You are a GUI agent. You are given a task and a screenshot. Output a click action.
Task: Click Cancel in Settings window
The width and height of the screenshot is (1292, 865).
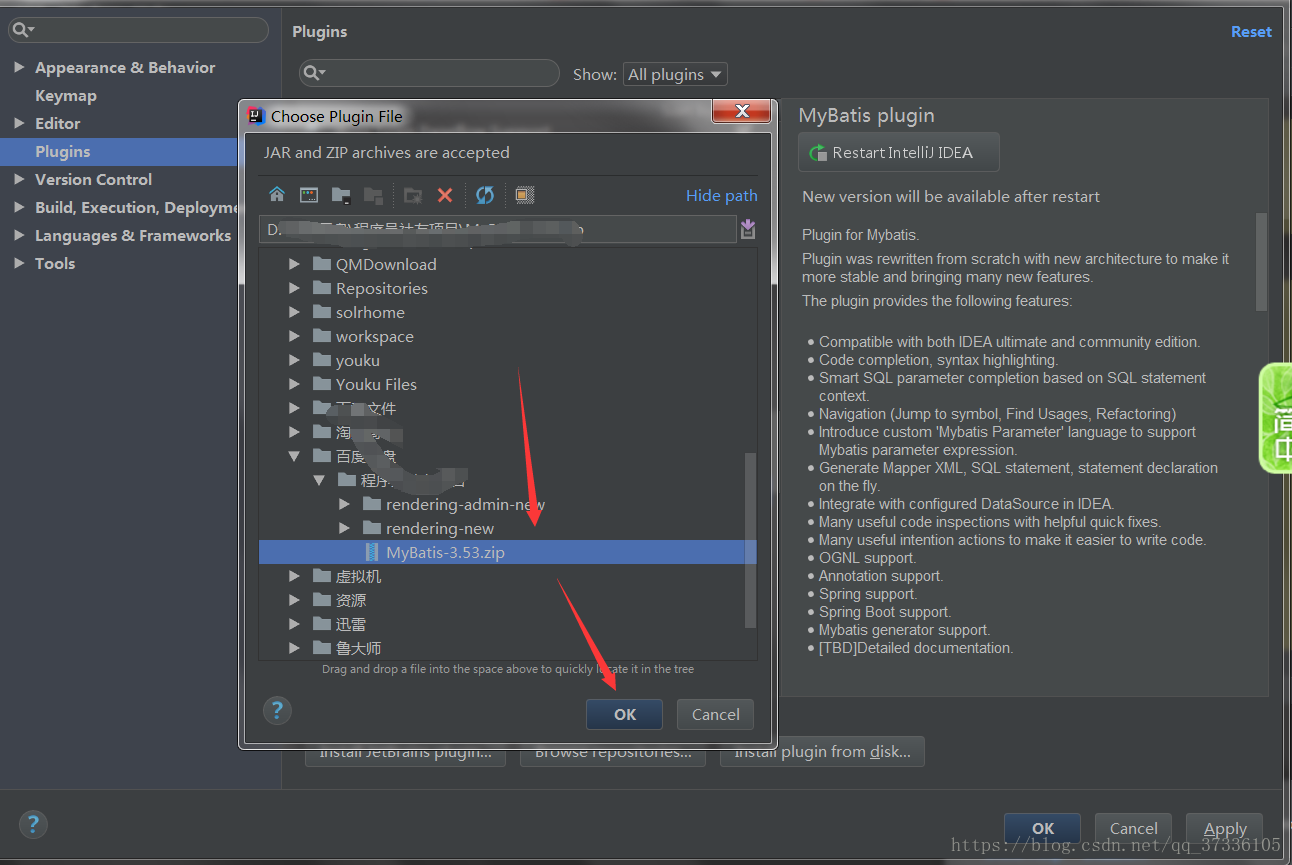[1134, 828]
